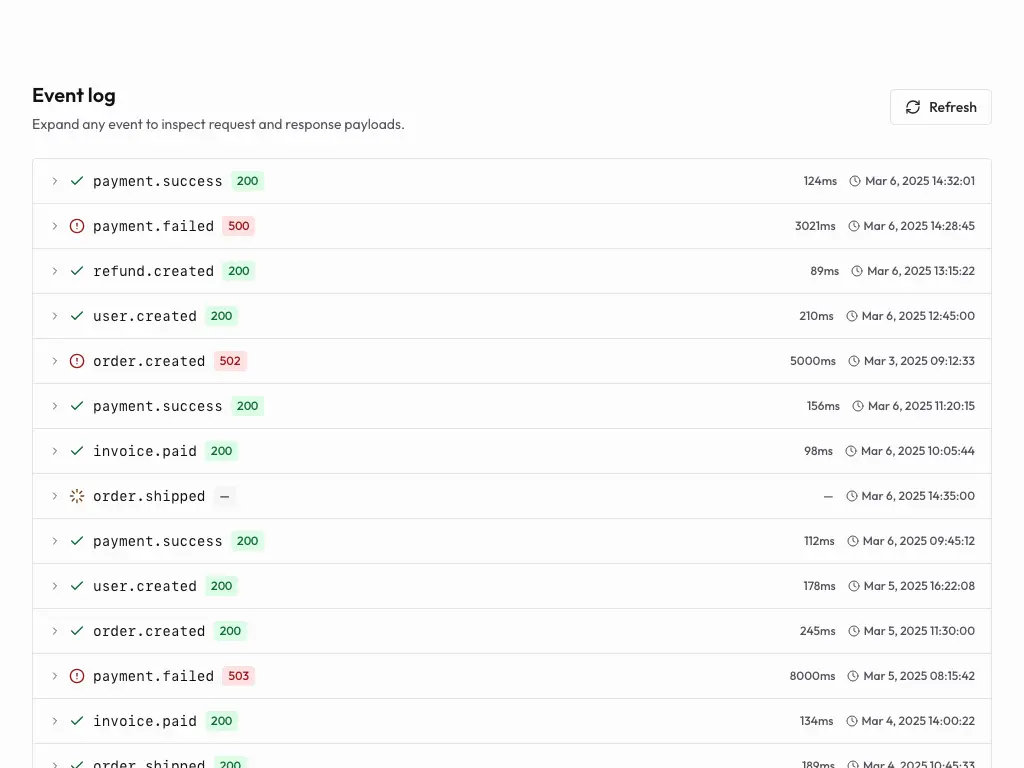Select the 3021ms latency value

click(x=814, y=226)
